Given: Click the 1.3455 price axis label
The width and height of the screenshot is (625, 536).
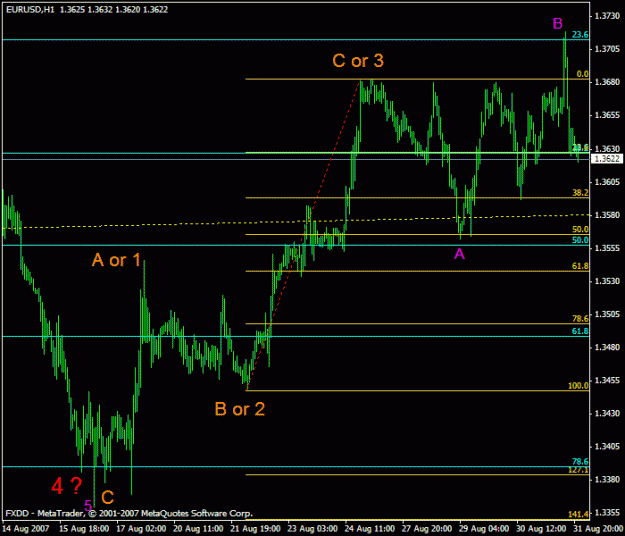Looking at the screenshot, I should tap(607, 380).
